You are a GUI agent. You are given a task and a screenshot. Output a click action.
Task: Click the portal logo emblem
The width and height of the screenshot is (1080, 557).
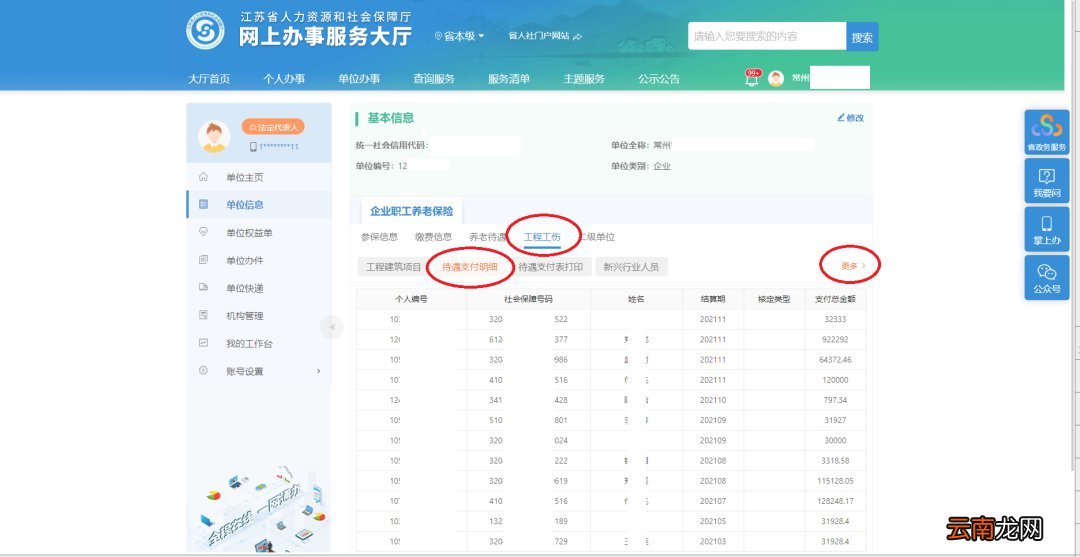(205, 30)
